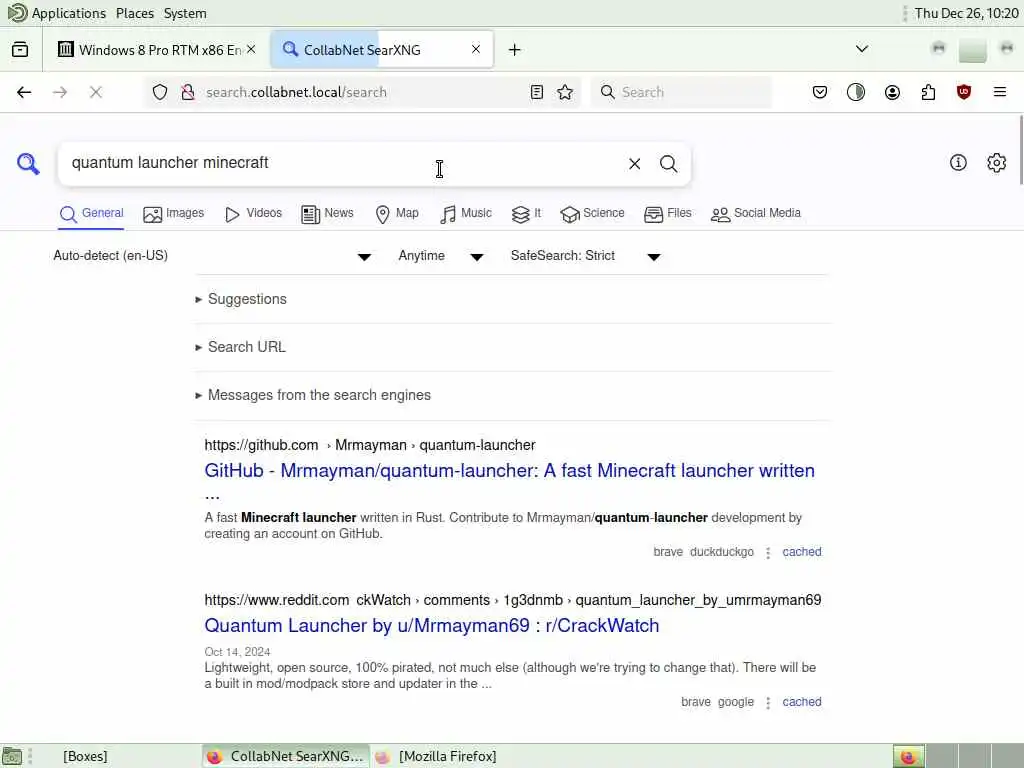Clear the search query with the X icon
The width and height of the screenshot is (1024, 768).
tap(634, 164)
